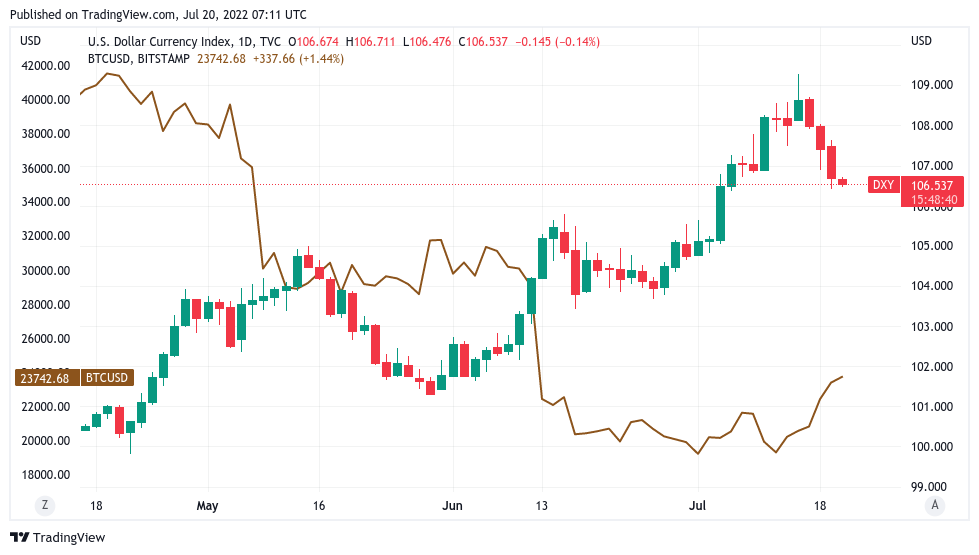Click the red DXY price line label
The width and height of the screenshot is (979, 555).
point(883,185)
